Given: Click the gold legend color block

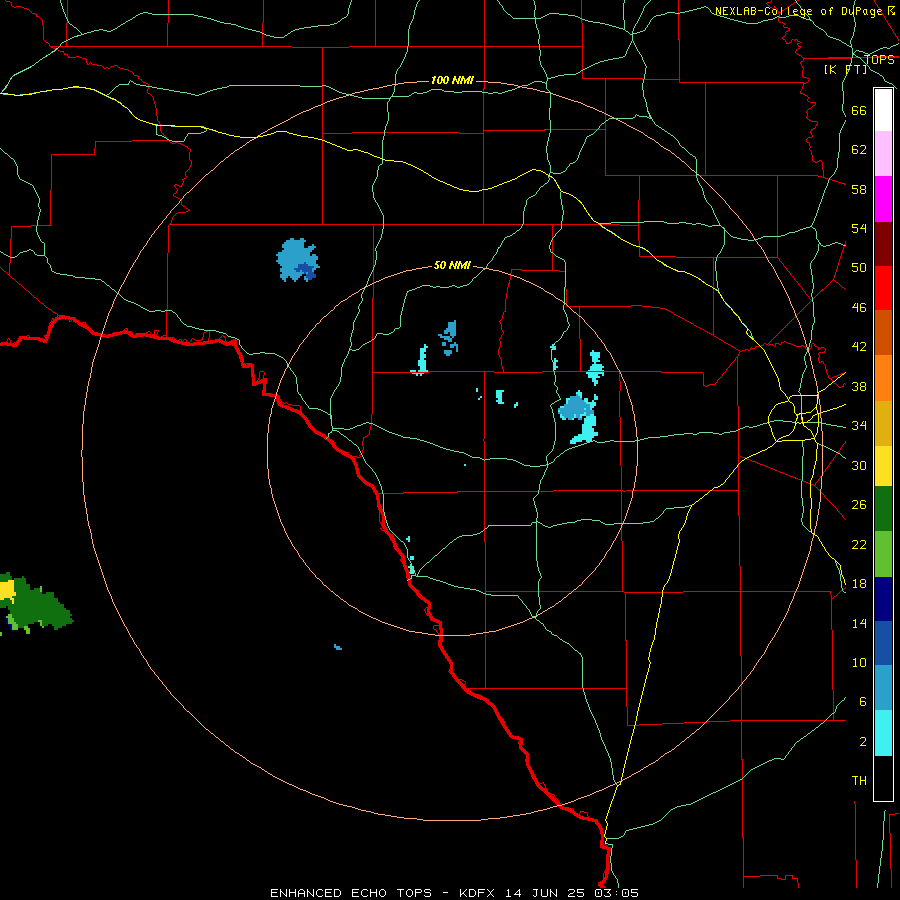Looking at the screenshot, I should (883, 423).
